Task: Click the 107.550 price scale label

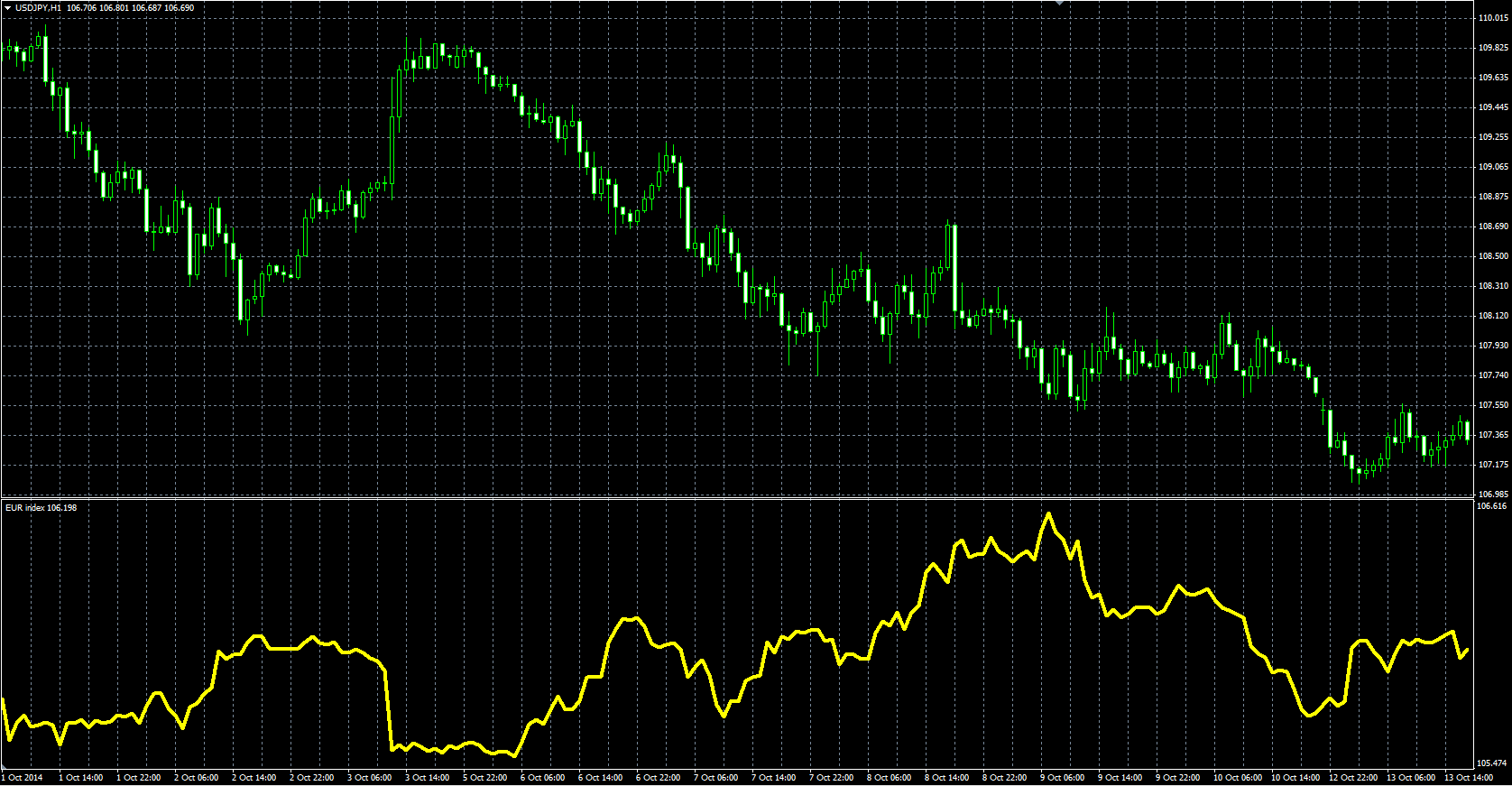Action: tap(1493, 405)
